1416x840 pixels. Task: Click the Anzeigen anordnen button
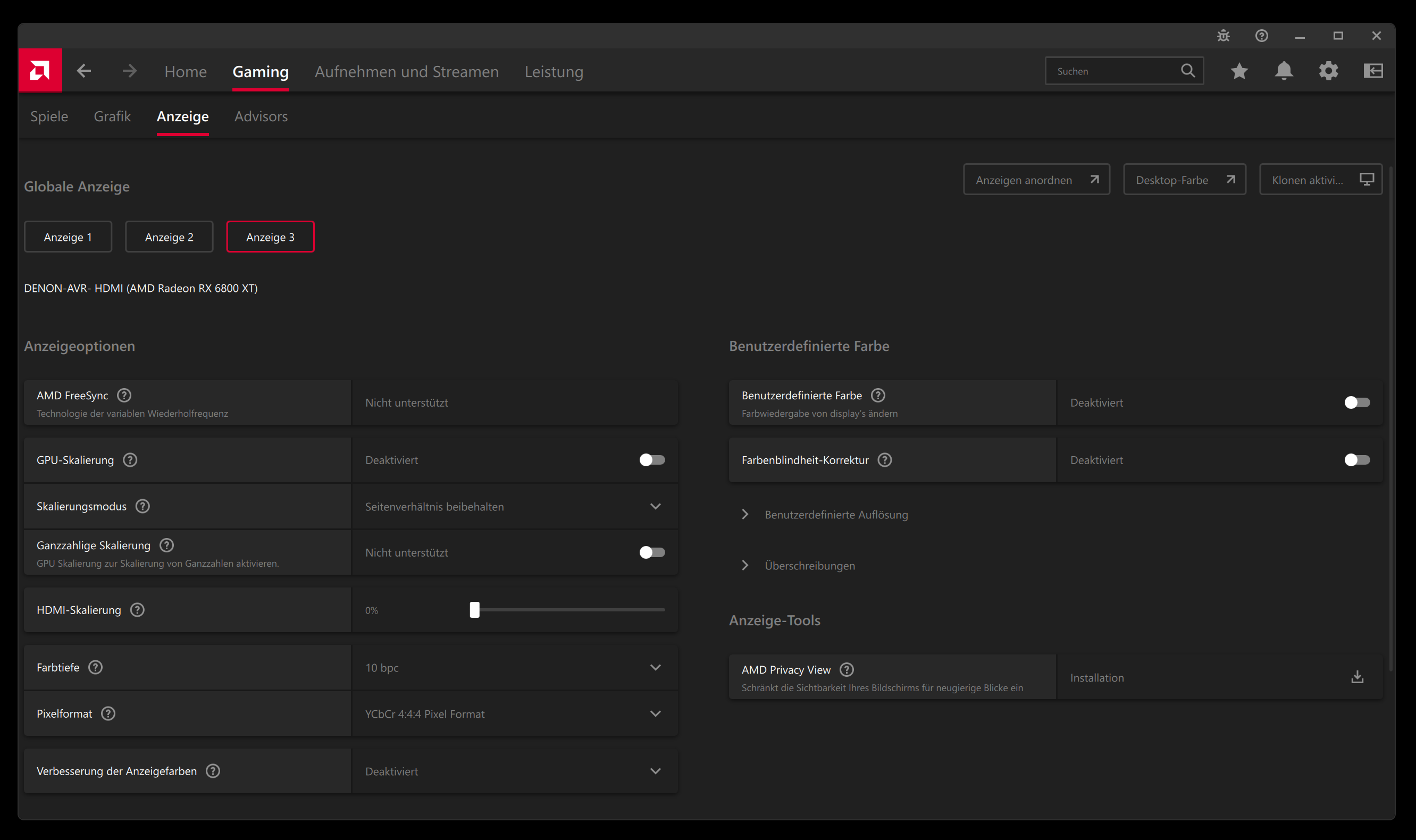[x=1036, y=180]
